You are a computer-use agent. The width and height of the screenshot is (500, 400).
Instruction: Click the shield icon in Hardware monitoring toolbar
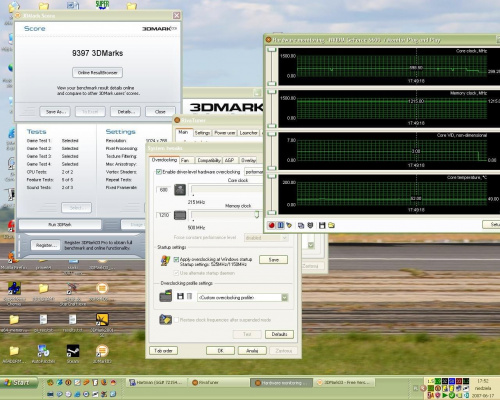310,225
